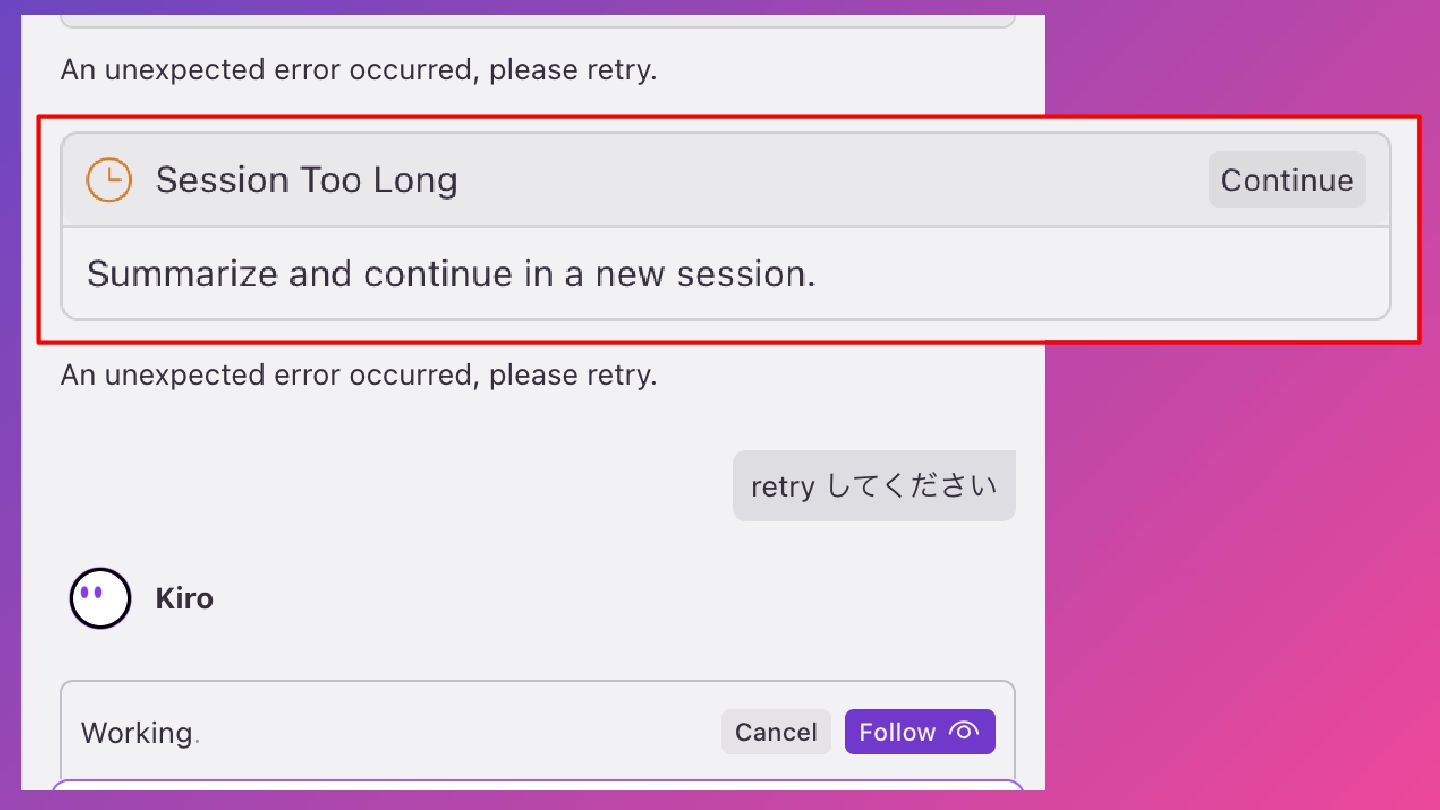Select the Session Too Long heading text

(x=307, y=180)
